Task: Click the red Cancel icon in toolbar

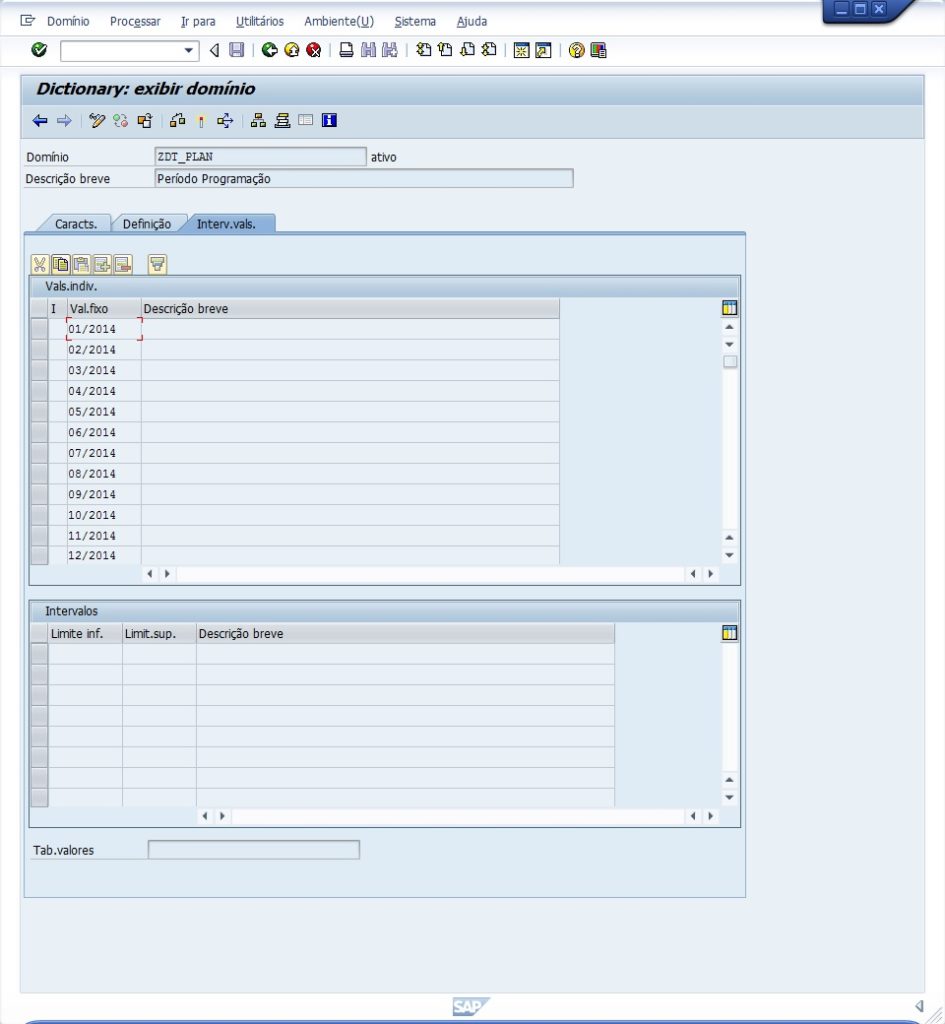Action: tap(314, 50)
